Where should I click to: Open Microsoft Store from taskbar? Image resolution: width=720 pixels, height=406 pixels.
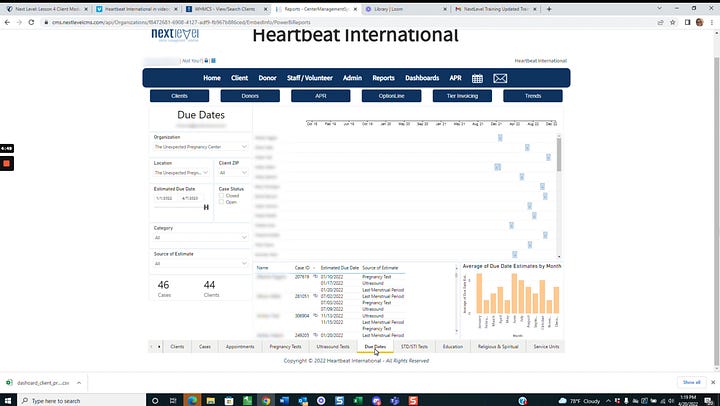click(x=229, y=400)
